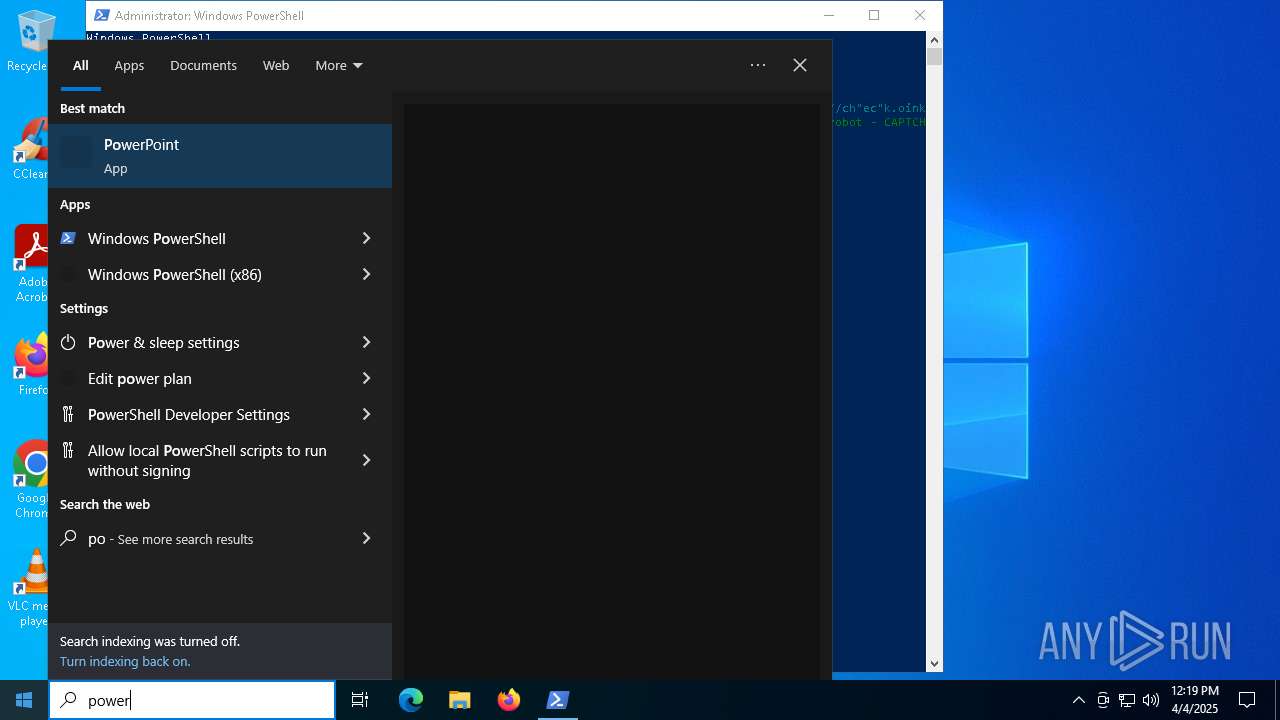Screen dimensions: 1280x720
Task: Open File Explorer from the taskbar
Action: click(x=460, y=700)
